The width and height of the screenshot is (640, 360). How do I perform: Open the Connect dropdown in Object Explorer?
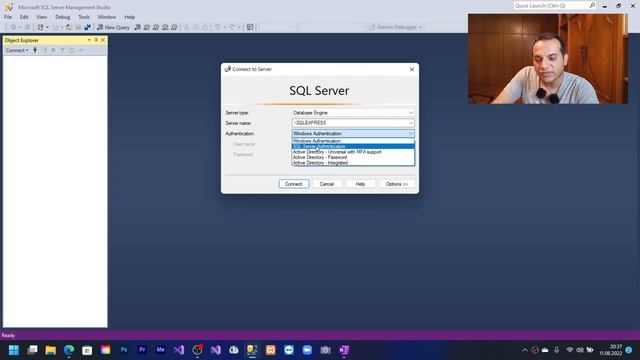[x=17, y=50]
